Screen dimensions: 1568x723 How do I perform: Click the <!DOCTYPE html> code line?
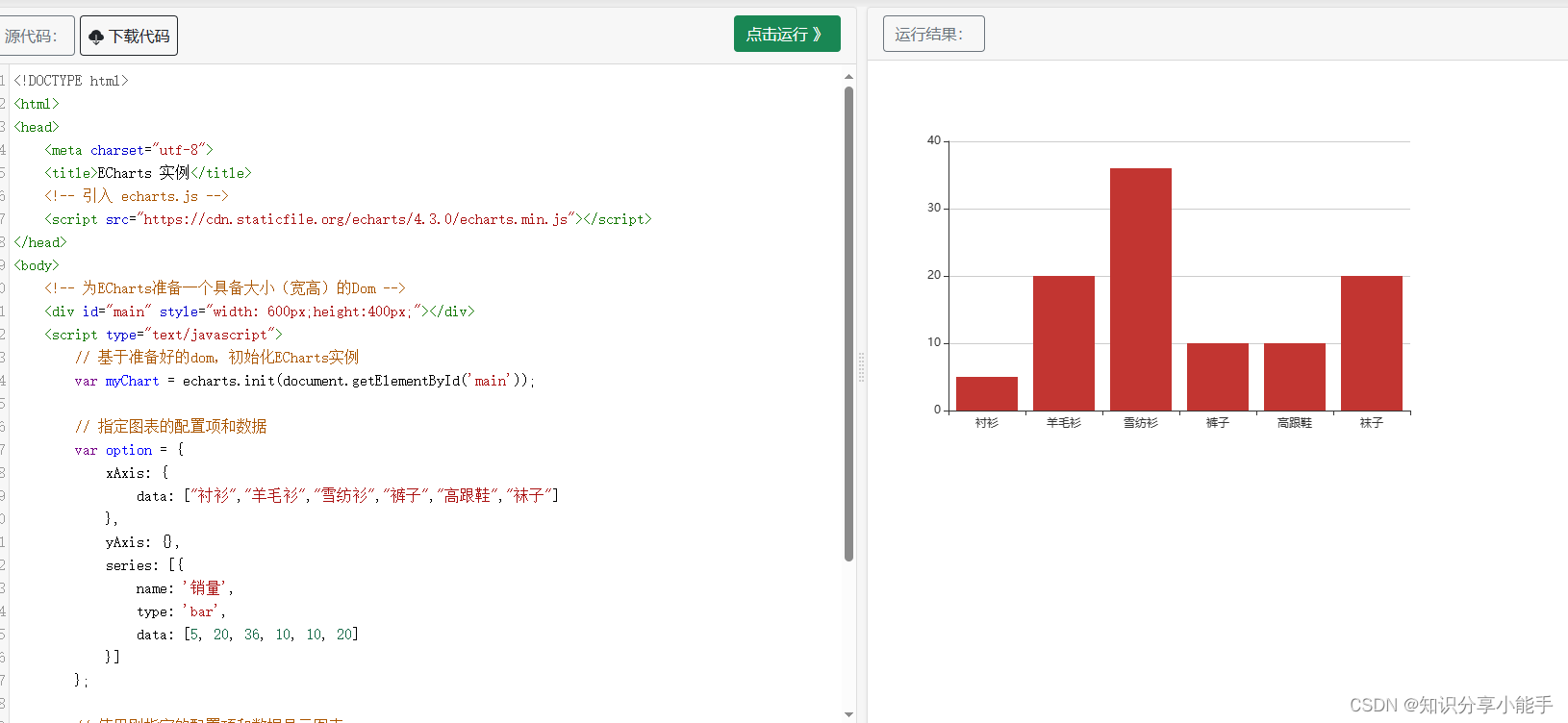click(71, 81)
